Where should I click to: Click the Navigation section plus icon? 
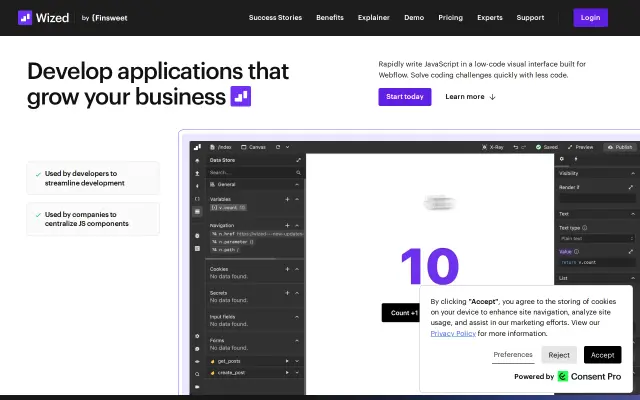(x=287, y=225)
